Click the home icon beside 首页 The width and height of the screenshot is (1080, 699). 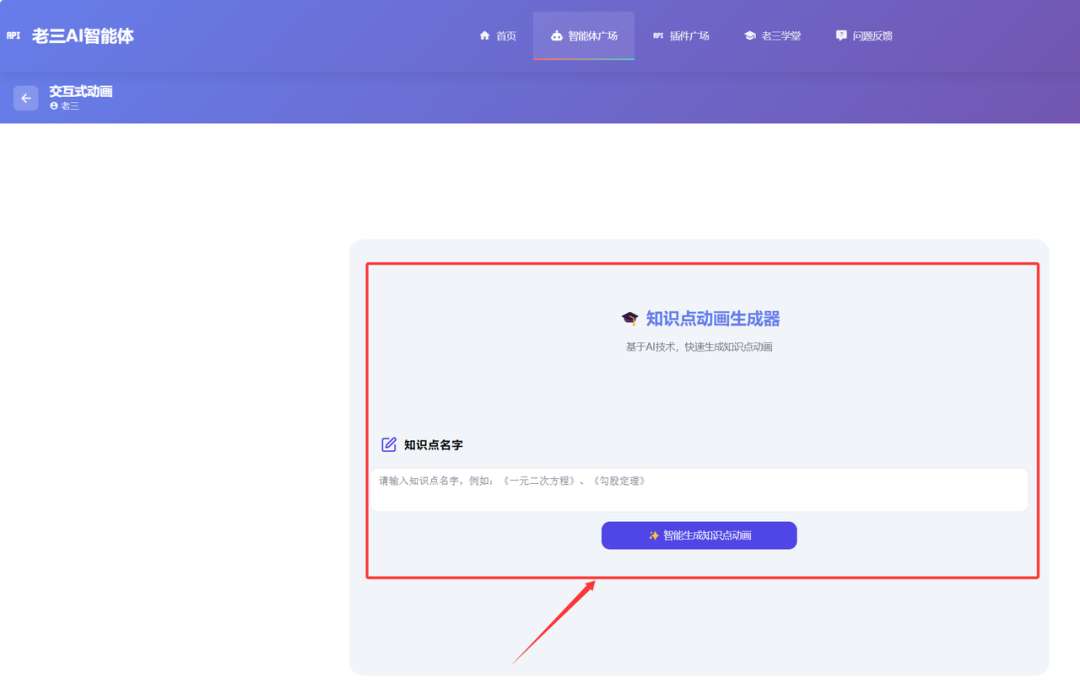(483, 36)
